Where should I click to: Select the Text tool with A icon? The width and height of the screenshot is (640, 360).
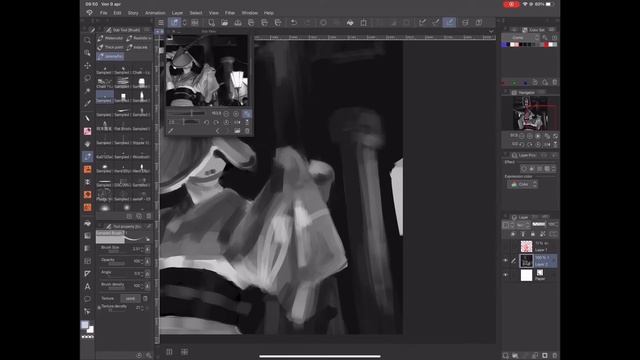pyautogui.click(x=87, y=287)
